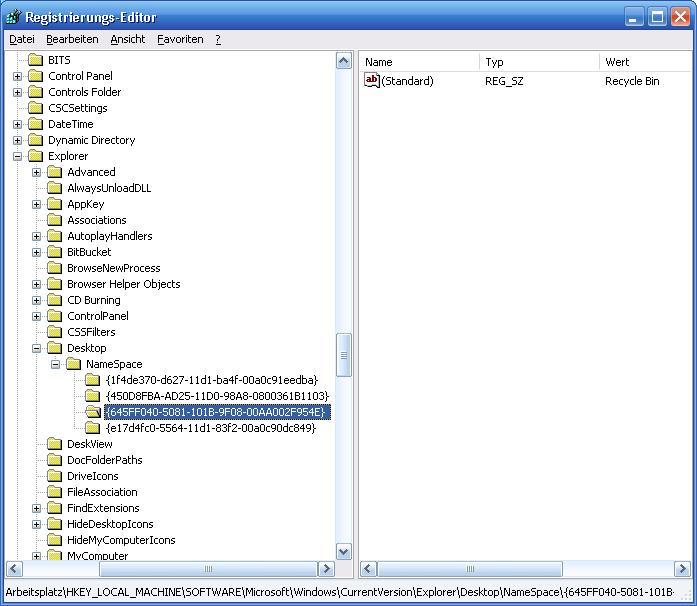Expand the Controls Folder key

click(x=17, y=92)
